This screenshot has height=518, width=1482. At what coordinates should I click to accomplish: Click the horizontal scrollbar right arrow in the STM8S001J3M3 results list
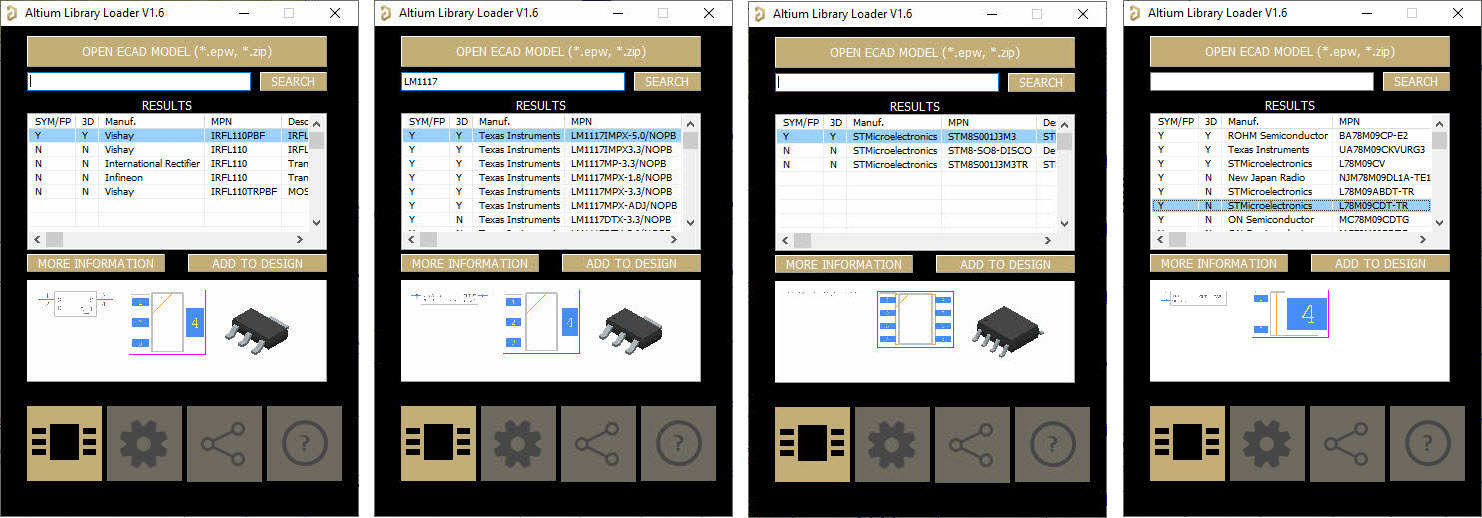click(1050, 240)
